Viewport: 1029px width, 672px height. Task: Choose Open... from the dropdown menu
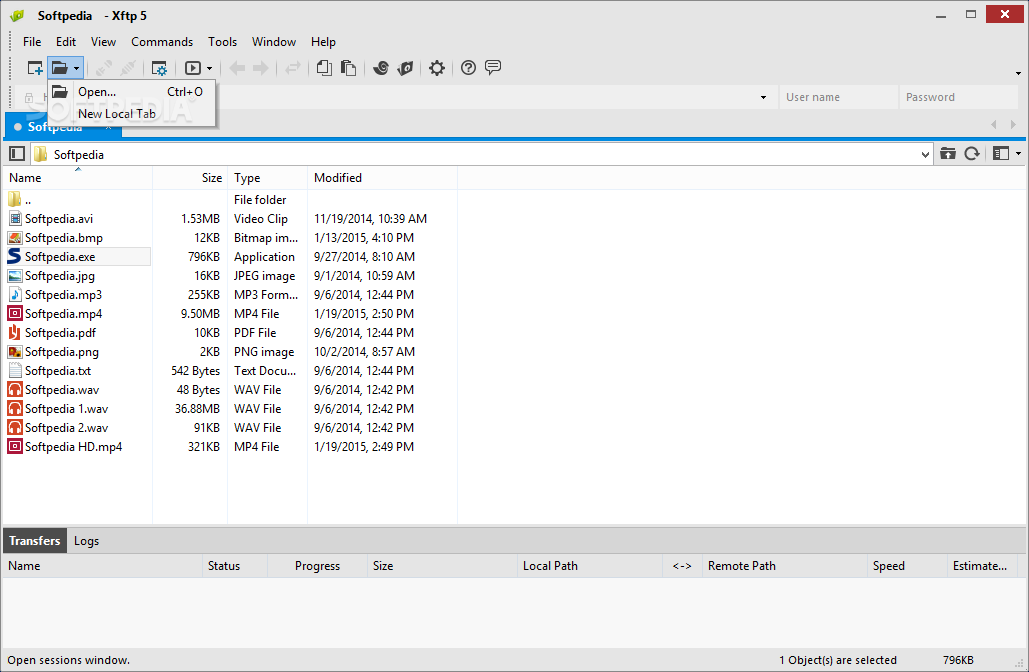click(x=132, y=92)
